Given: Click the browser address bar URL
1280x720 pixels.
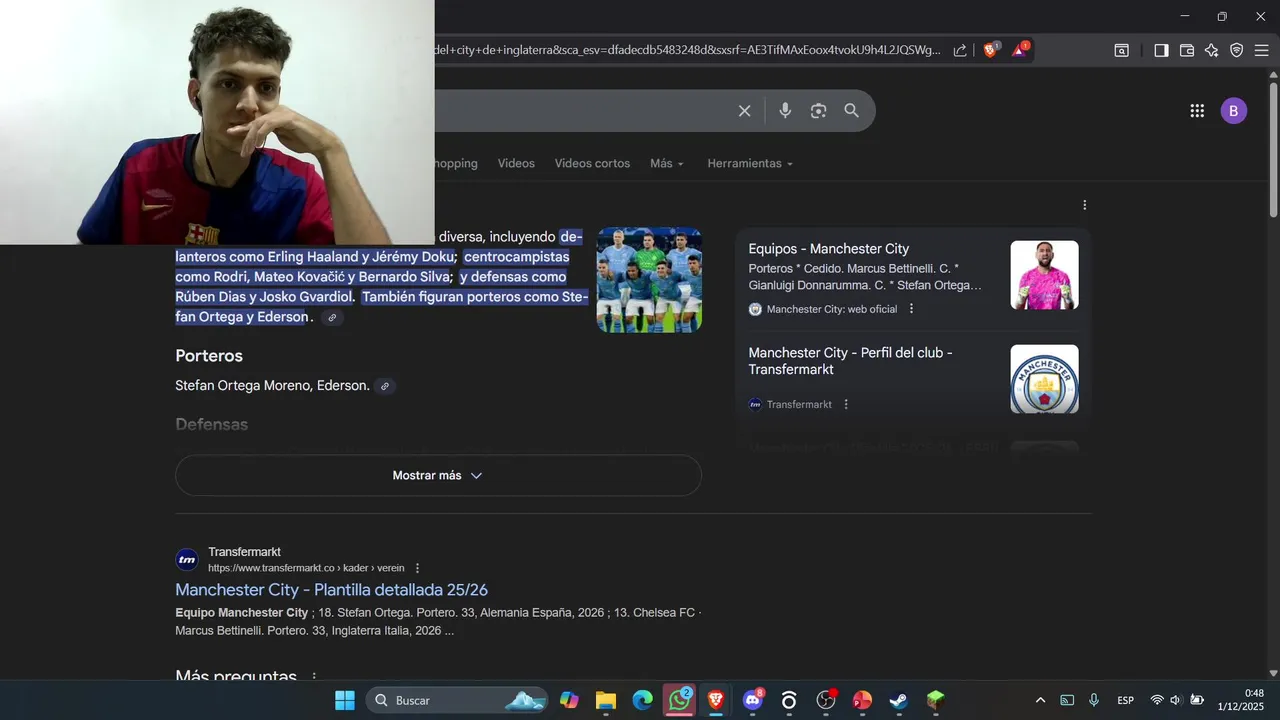Looking at the screenshot, I should click(x=689, y=50).
